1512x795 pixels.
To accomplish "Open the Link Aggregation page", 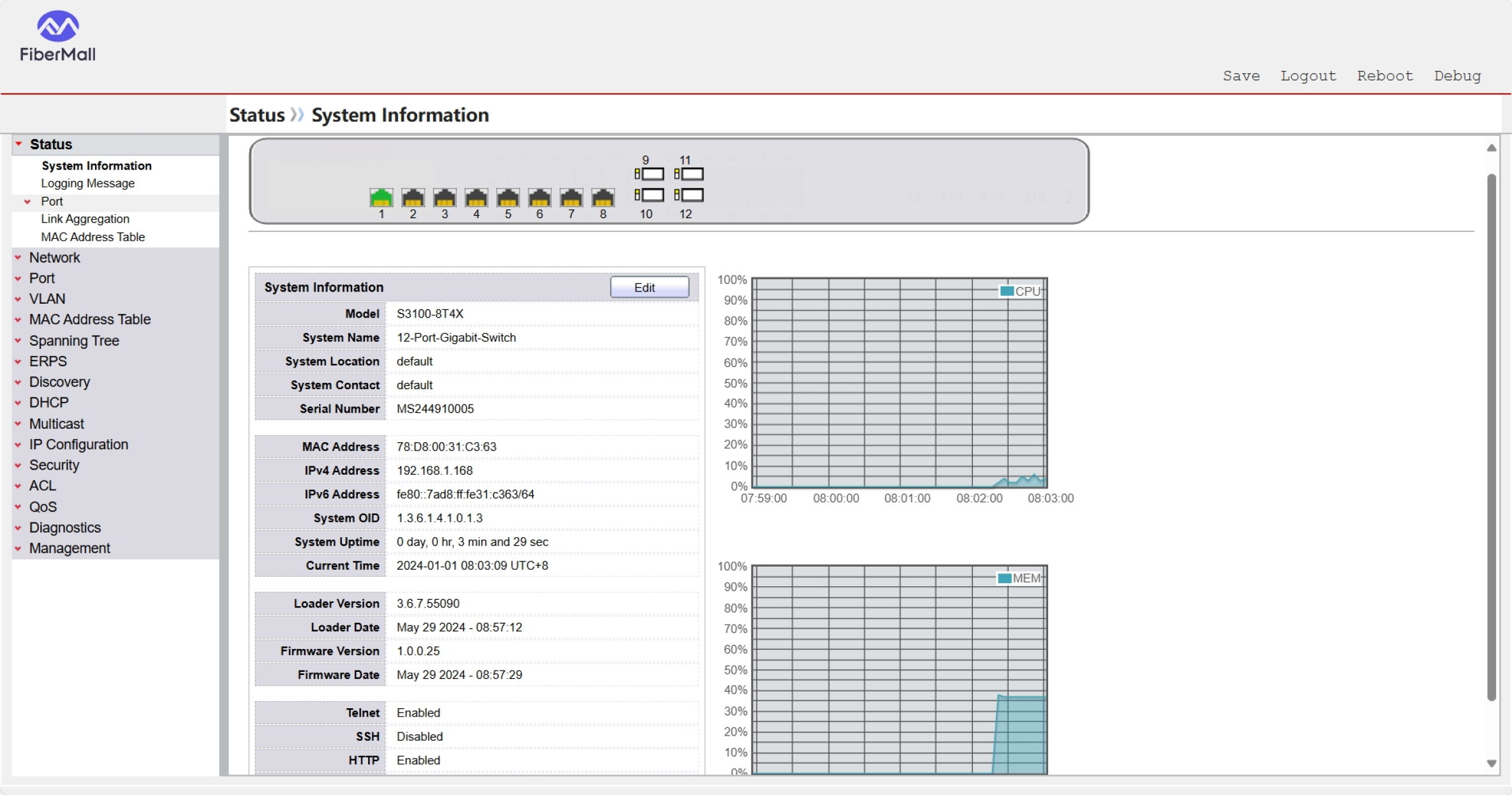I will (x=85, y=219).
